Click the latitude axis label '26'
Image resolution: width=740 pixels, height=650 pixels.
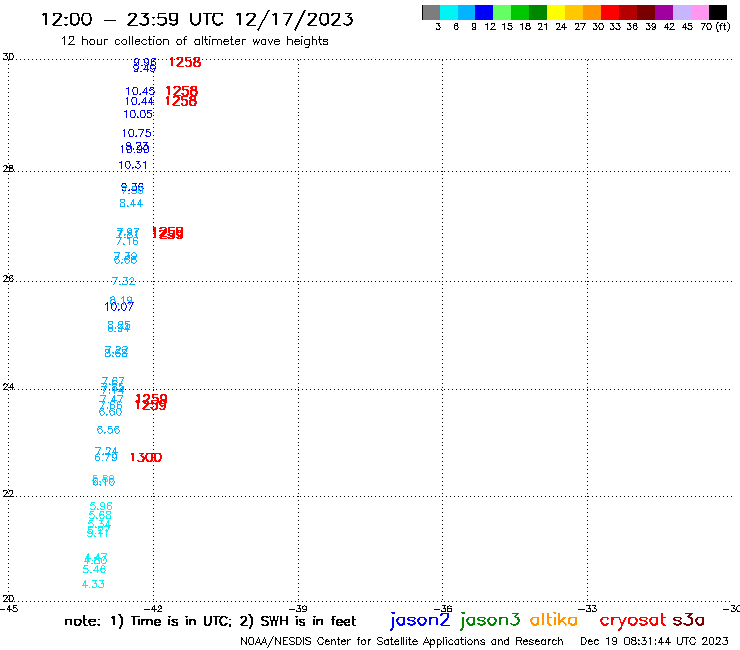click(x=8, y=279)
